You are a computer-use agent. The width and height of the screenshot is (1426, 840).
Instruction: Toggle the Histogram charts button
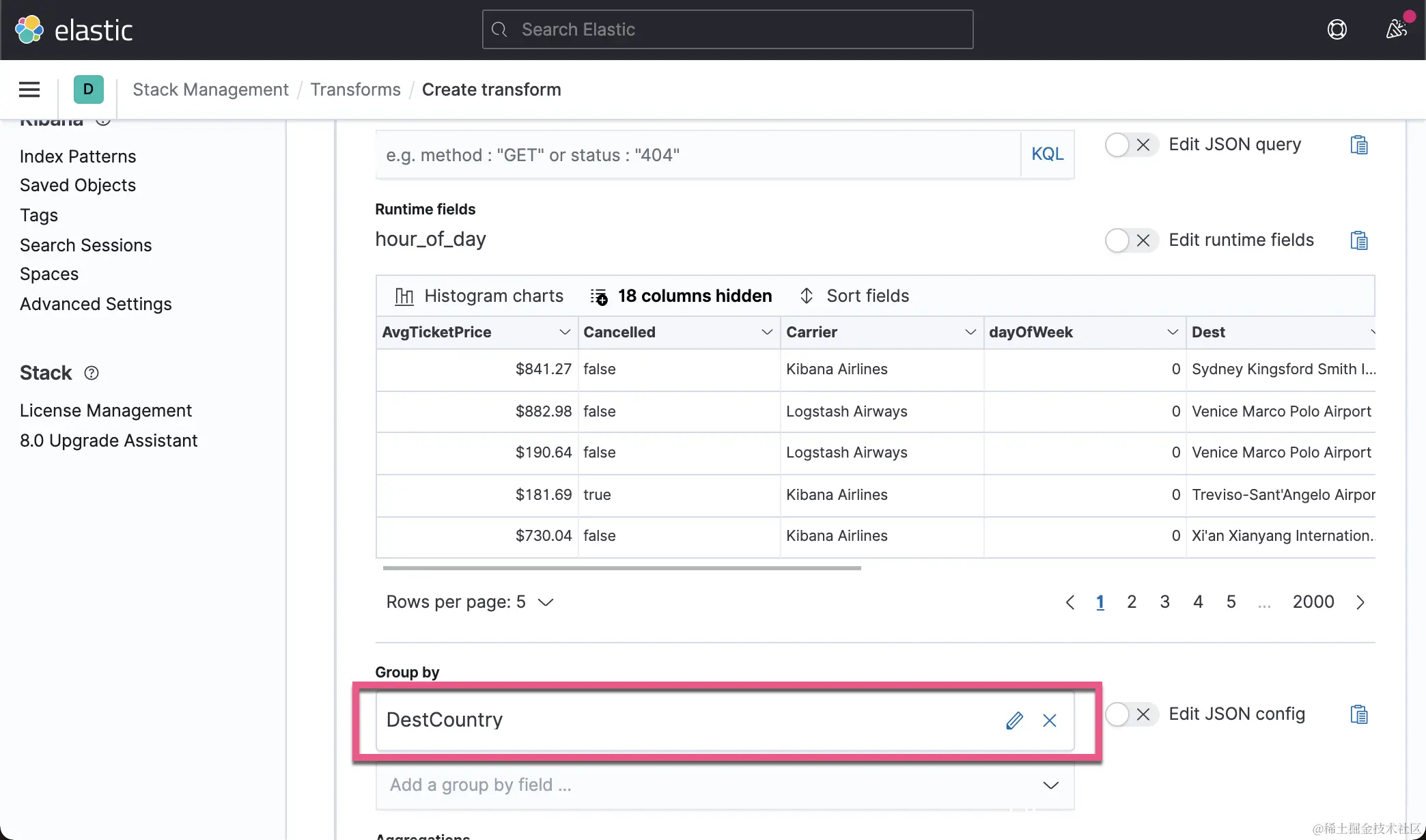pos(479,296)
